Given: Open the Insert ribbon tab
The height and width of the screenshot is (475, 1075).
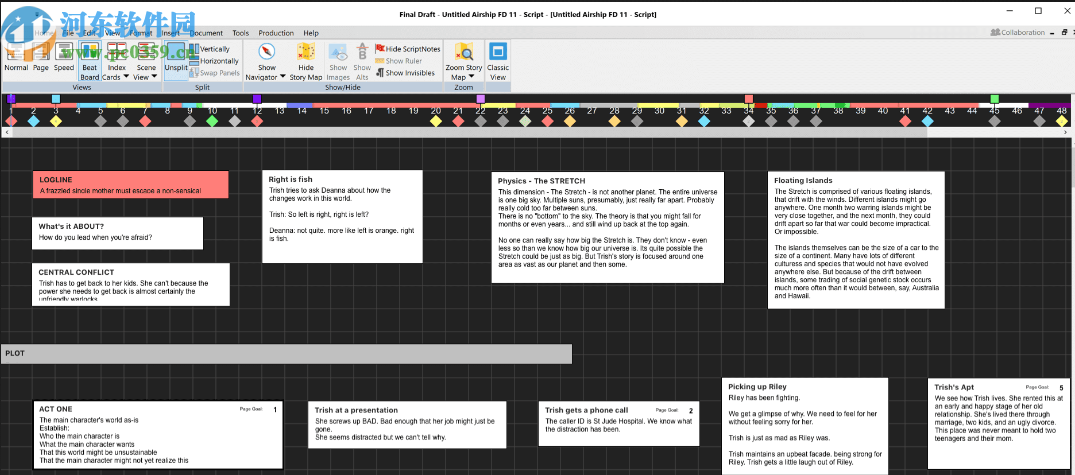Looking at the screenshot, I should coord(171,33).
